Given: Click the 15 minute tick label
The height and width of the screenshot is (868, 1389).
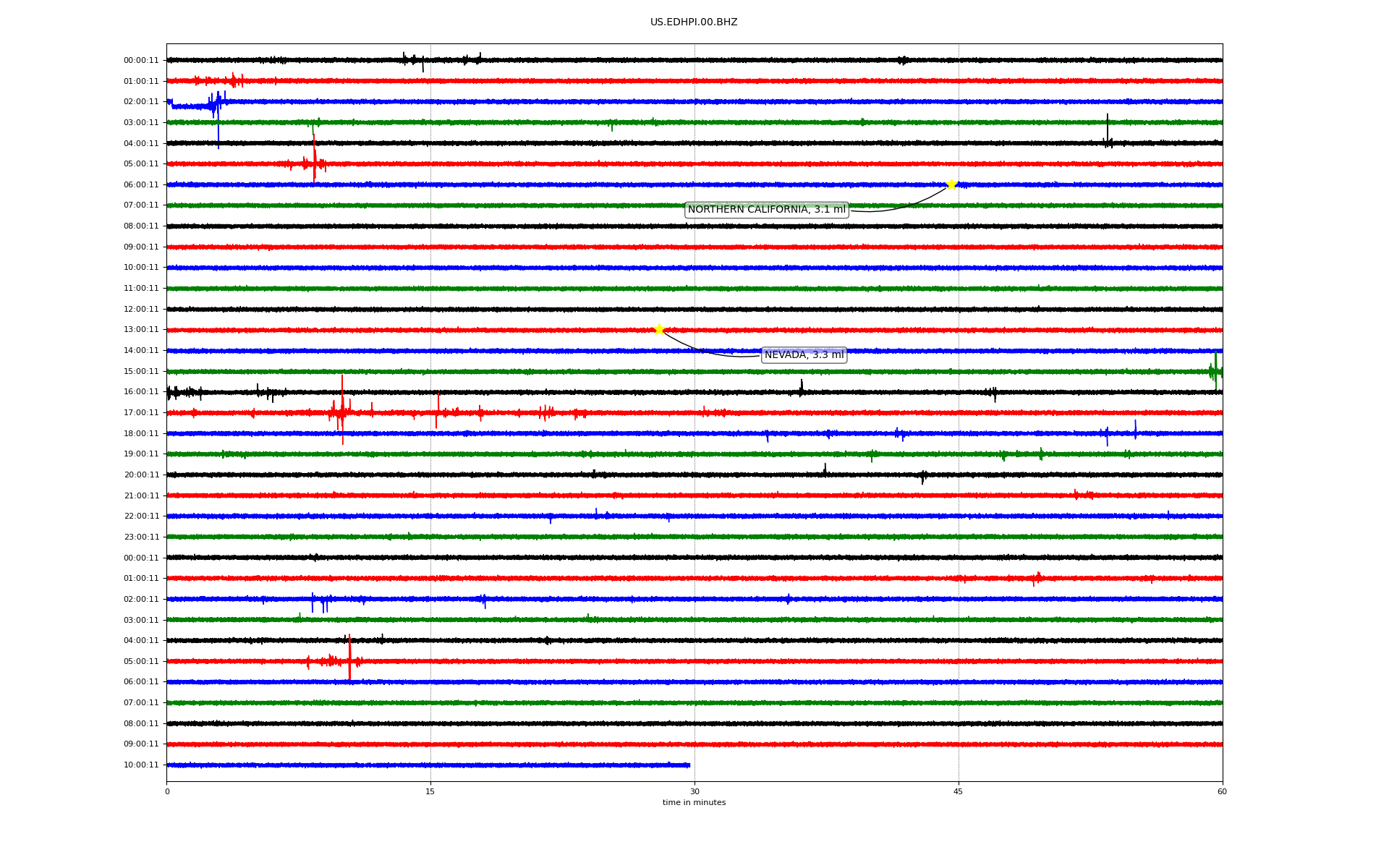Looking at the screenshot, I should tap(430, 791).
